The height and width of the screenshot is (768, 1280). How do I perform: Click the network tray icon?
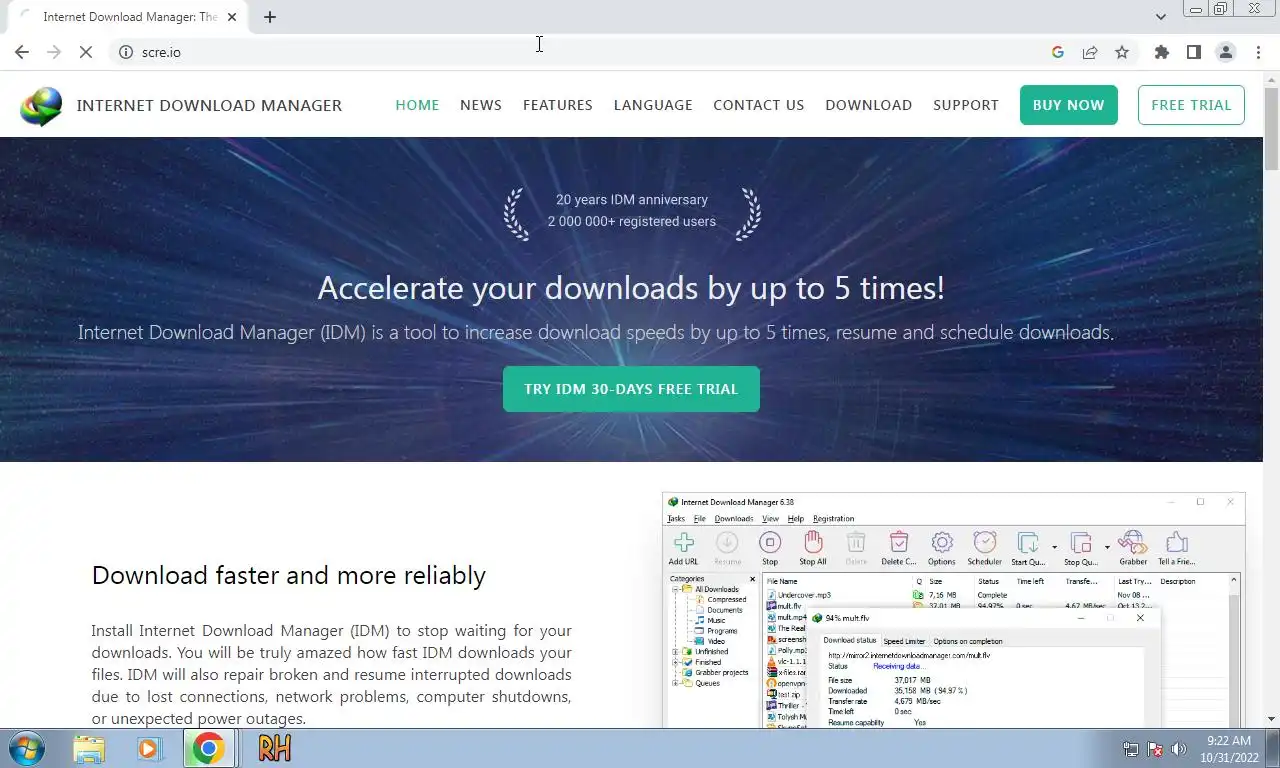[1131, 749]
